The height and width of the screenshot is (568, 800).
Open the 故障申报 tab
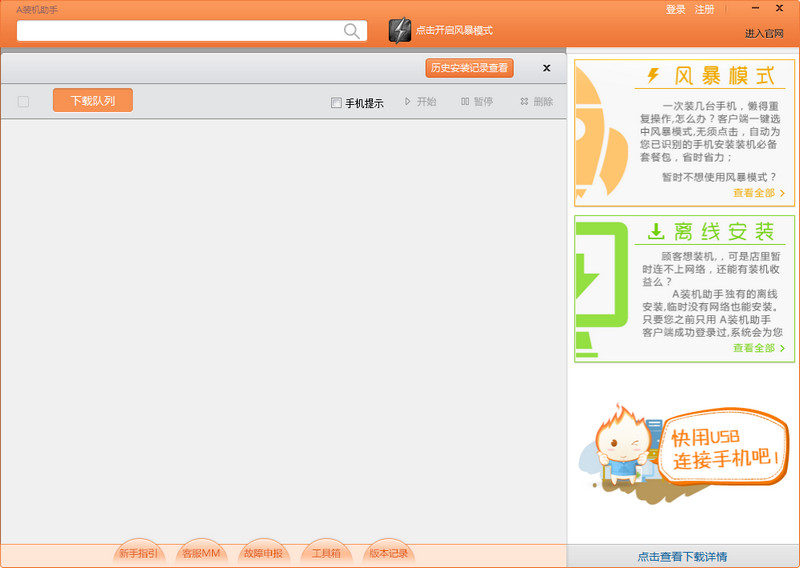pos(263,553)
